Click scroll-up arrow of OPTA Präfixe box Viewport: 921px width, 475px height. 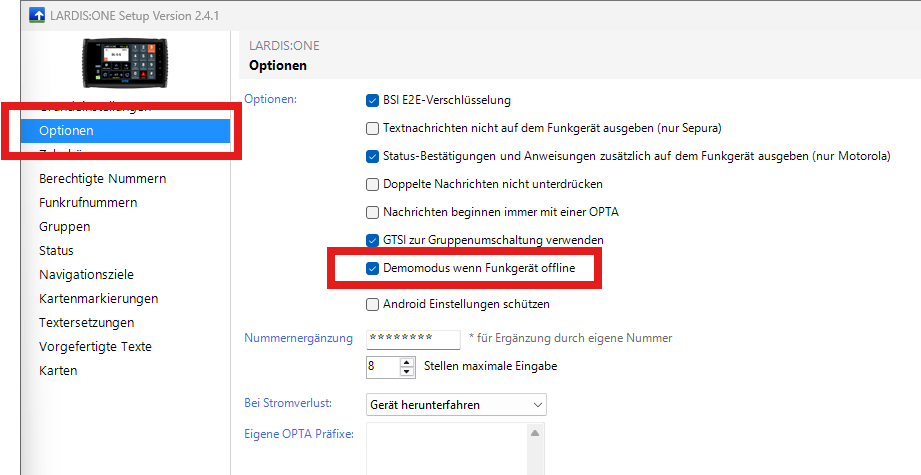coord(535,433)
